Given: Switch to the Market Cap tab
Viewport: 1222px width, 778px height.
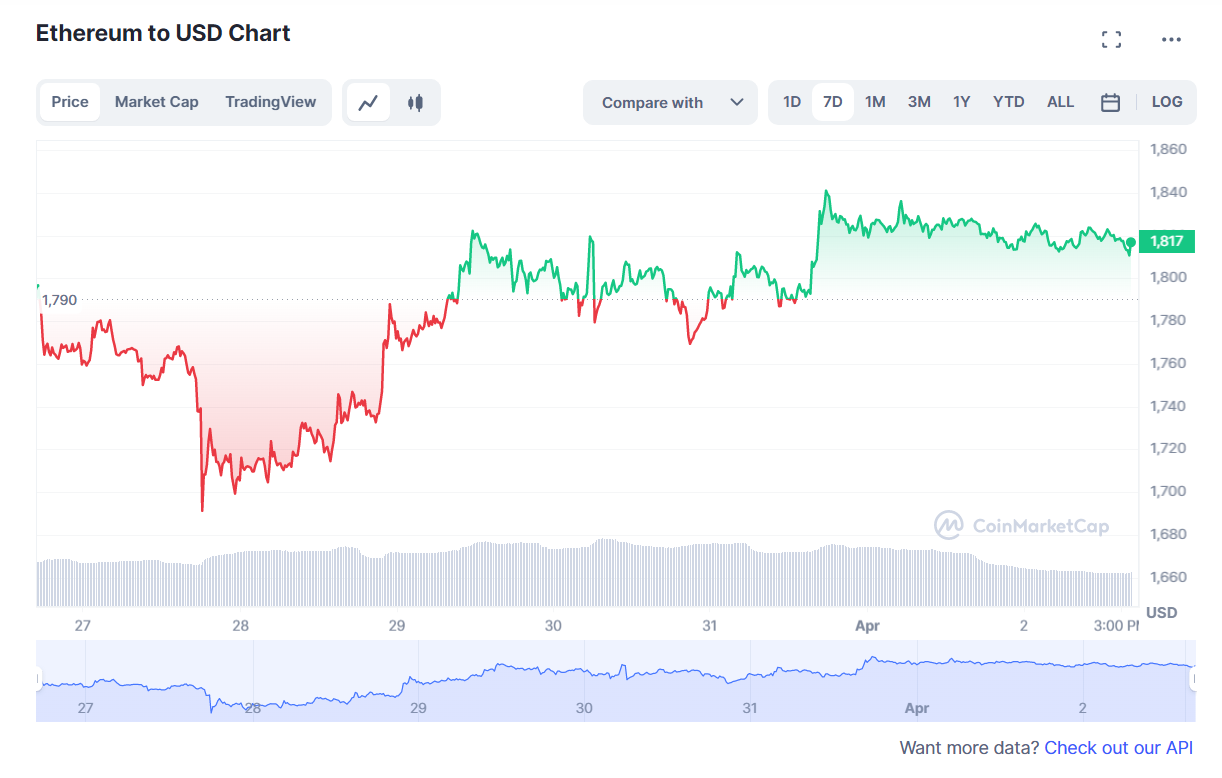Looking at the screenshot, I should [x=156, y=102].
